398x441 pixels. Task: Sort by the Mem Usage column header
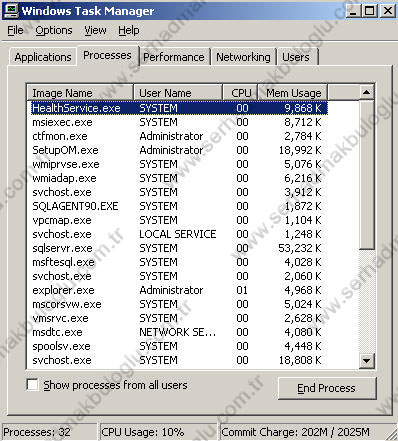click(x=293, y=93)
